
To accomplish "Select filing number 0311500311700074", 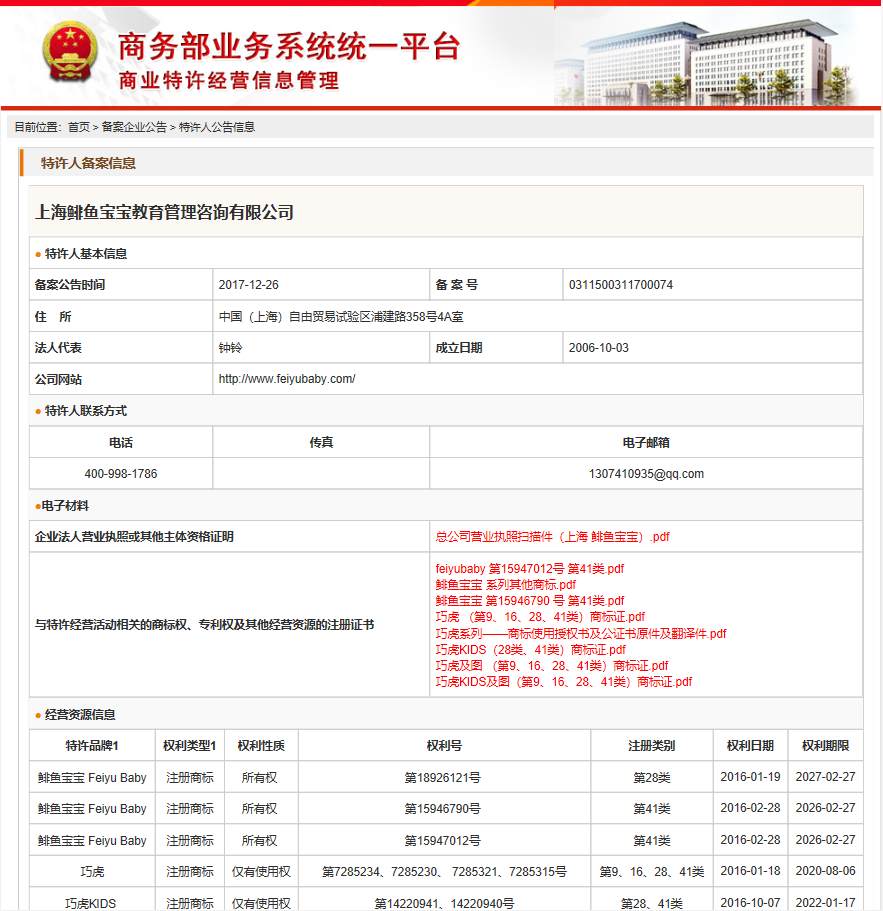I will coord(621,285).
